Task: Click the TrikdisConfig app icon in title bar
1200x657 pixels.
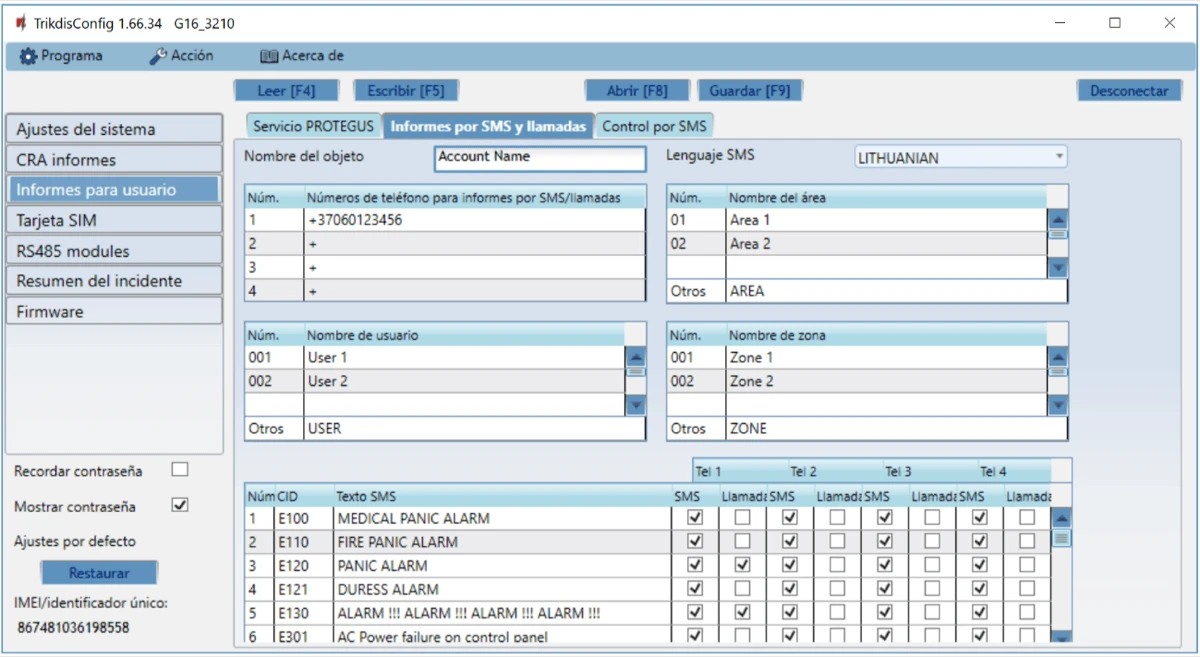Action: pos(21,23)
